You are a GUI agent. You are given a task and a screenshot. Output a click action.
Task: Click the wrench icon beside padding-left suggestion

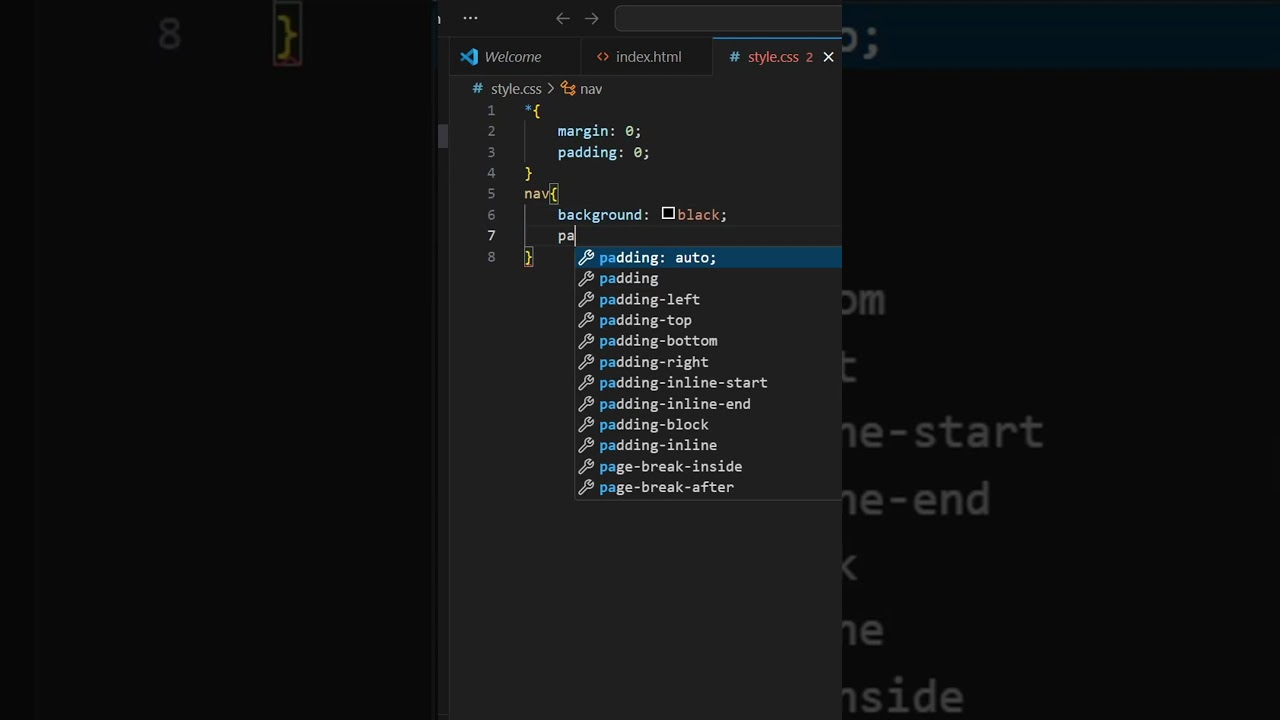pos(587,299)
